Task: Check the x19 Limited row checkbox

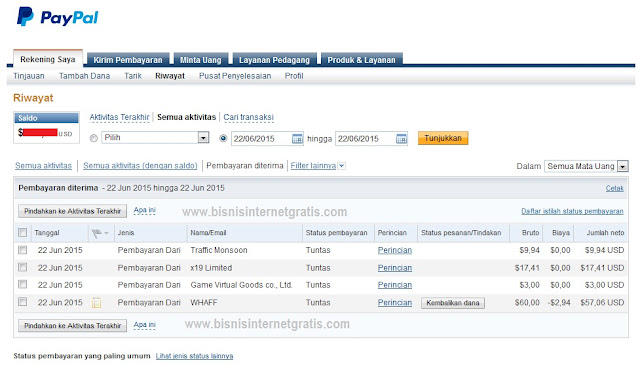Action: click(22, 267)
